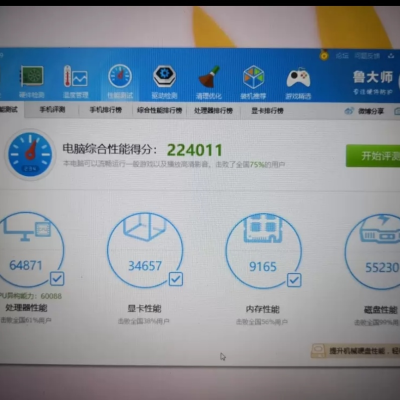Image resolution: width=400 pixels, height=400 pixels.
Task: Open 装机推荐 cube icon
Action: pos(253,82)
